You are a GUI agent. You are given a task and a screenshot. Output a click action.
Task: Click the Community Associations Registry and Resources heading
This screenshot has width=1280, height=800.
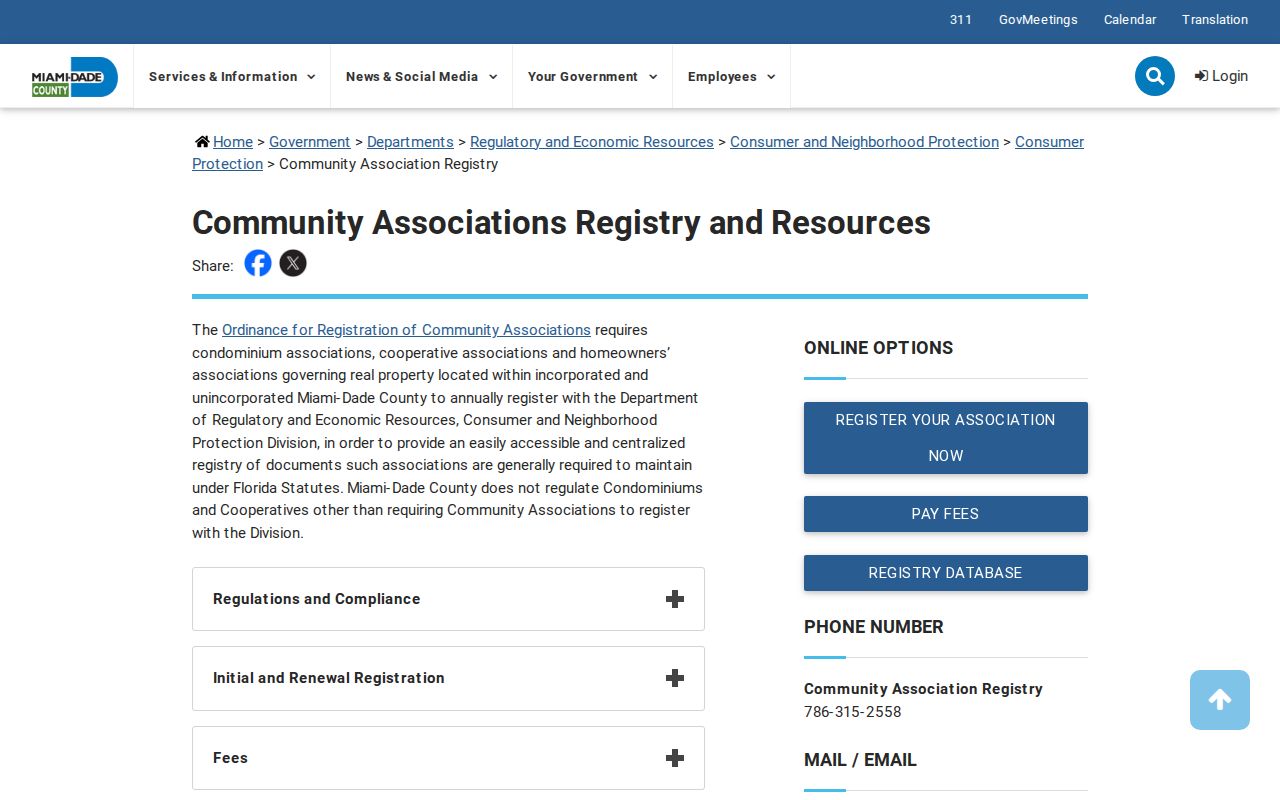[x=561, y=222]
